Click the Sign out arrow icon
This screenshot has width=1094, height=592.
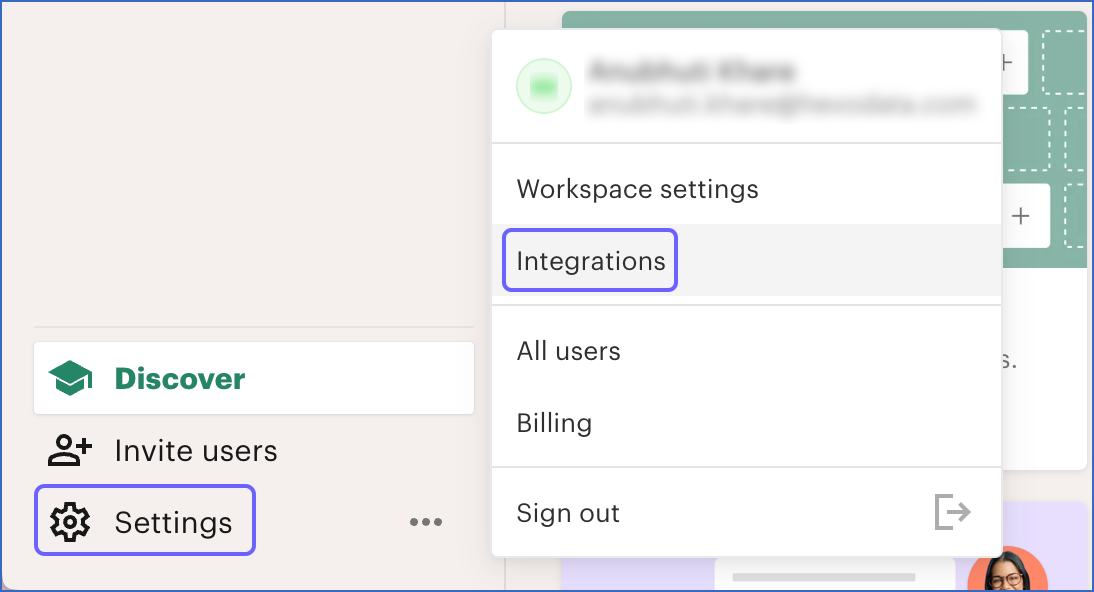[953, 512]
